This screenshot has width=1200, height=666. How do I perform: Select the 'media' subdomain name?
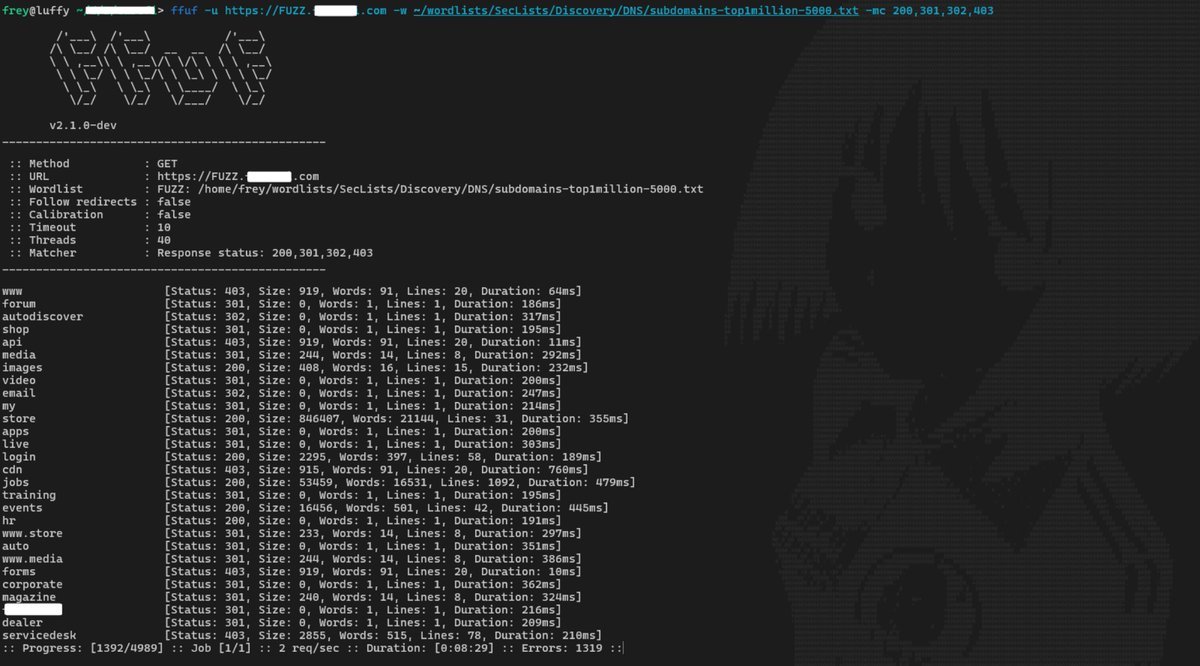19,355
